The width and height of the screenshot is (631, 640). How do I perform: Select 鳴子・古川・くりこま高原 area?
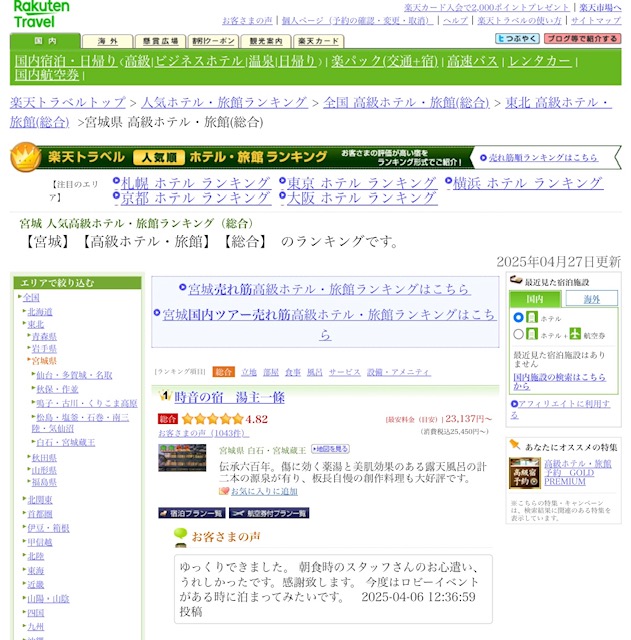87,403
